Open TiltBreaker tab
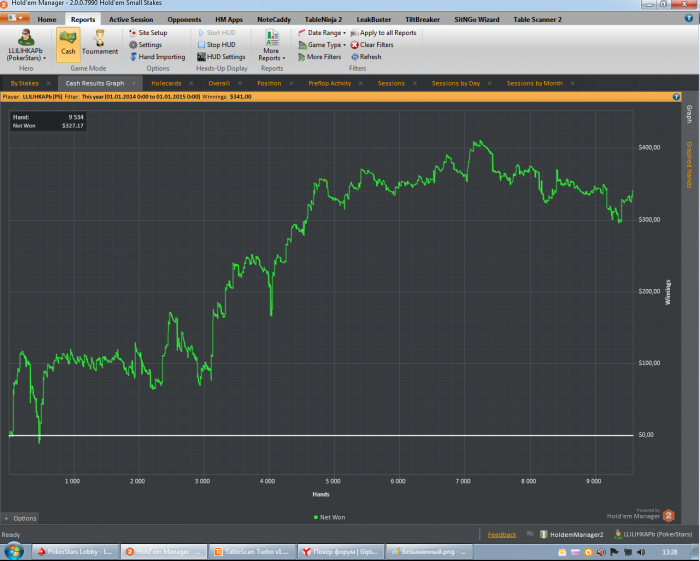Image resolution: width=700 pixels, height=561 pixels. tap(422, 19)
